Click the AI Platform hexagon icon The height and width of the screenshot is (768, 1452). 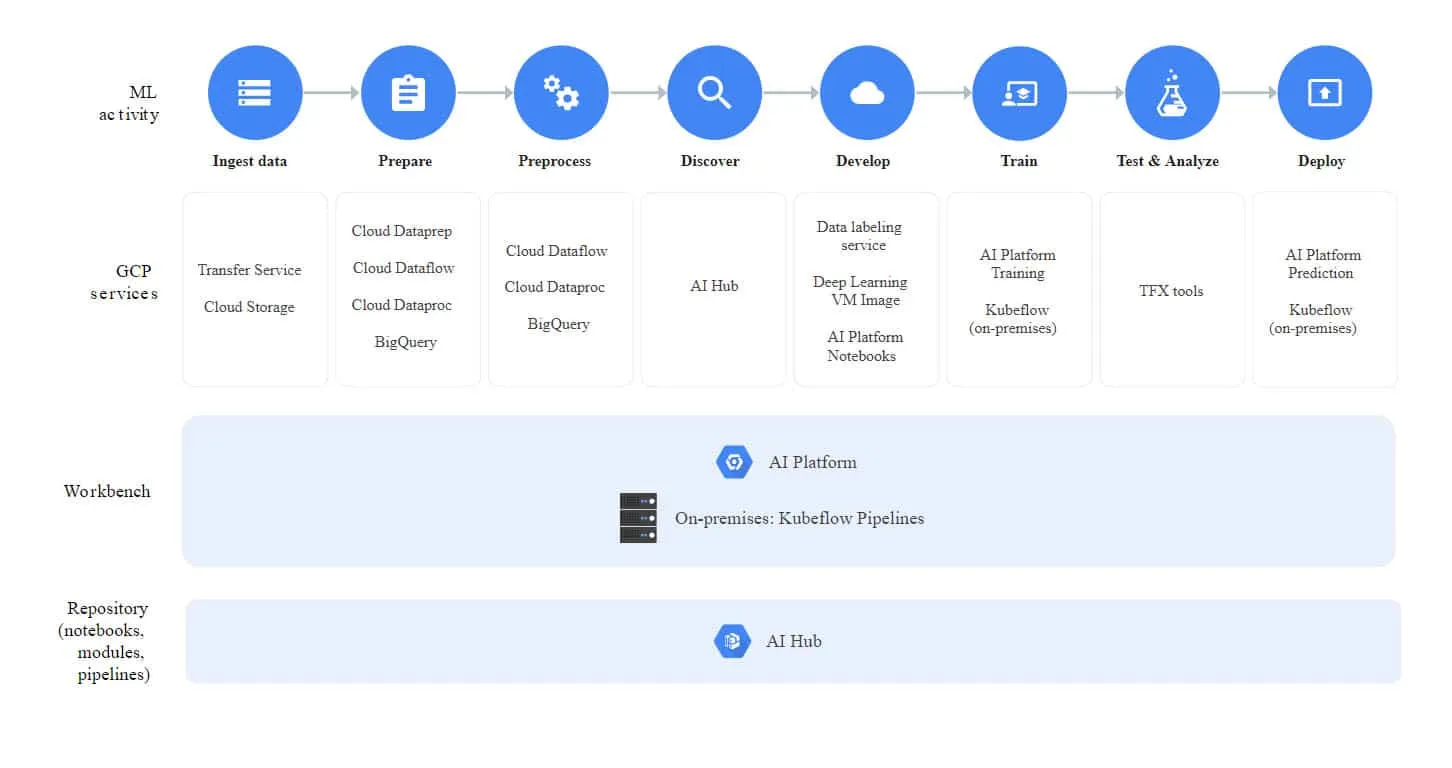[x=734, y=461]
